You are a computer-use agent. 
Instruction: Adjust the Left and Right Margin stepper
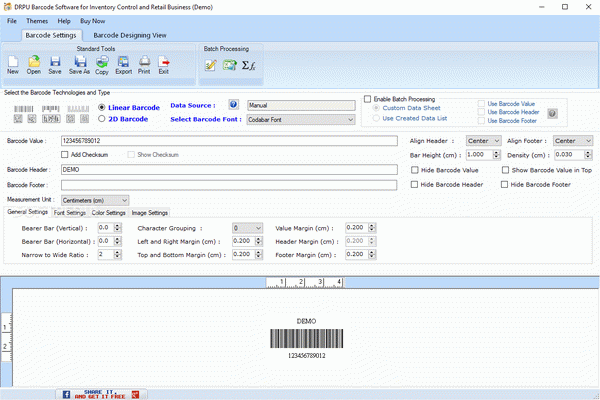pos(259,241)
